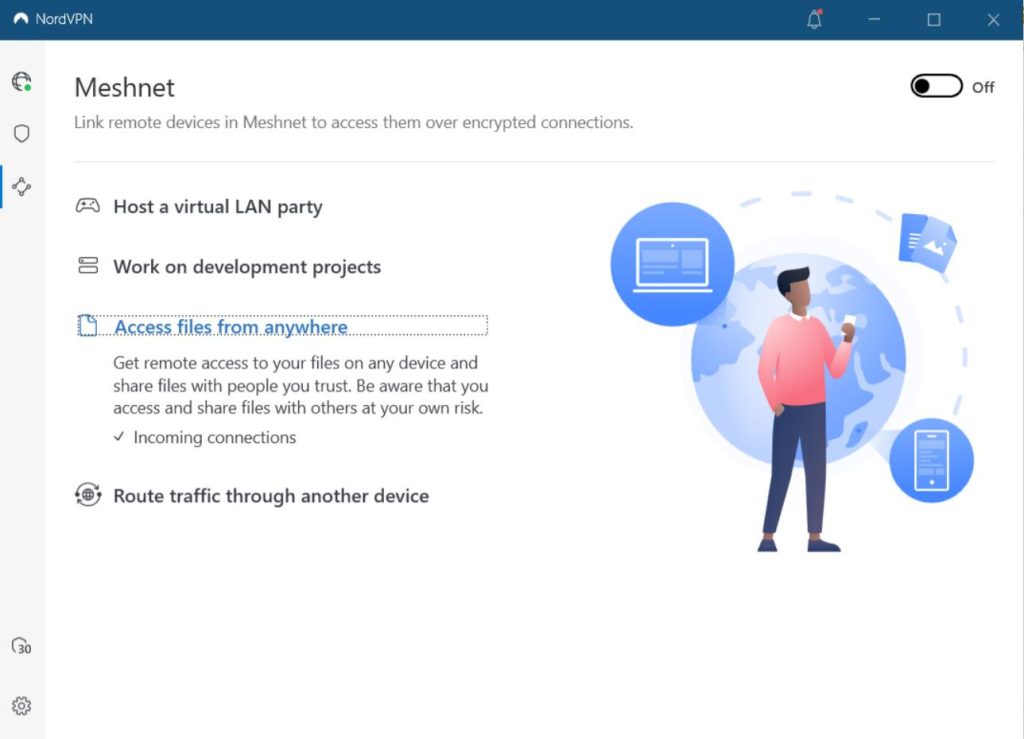Open Settings gear in sidebar
The height and width of the screenshot is (739, 1024).
pos(21,706)
